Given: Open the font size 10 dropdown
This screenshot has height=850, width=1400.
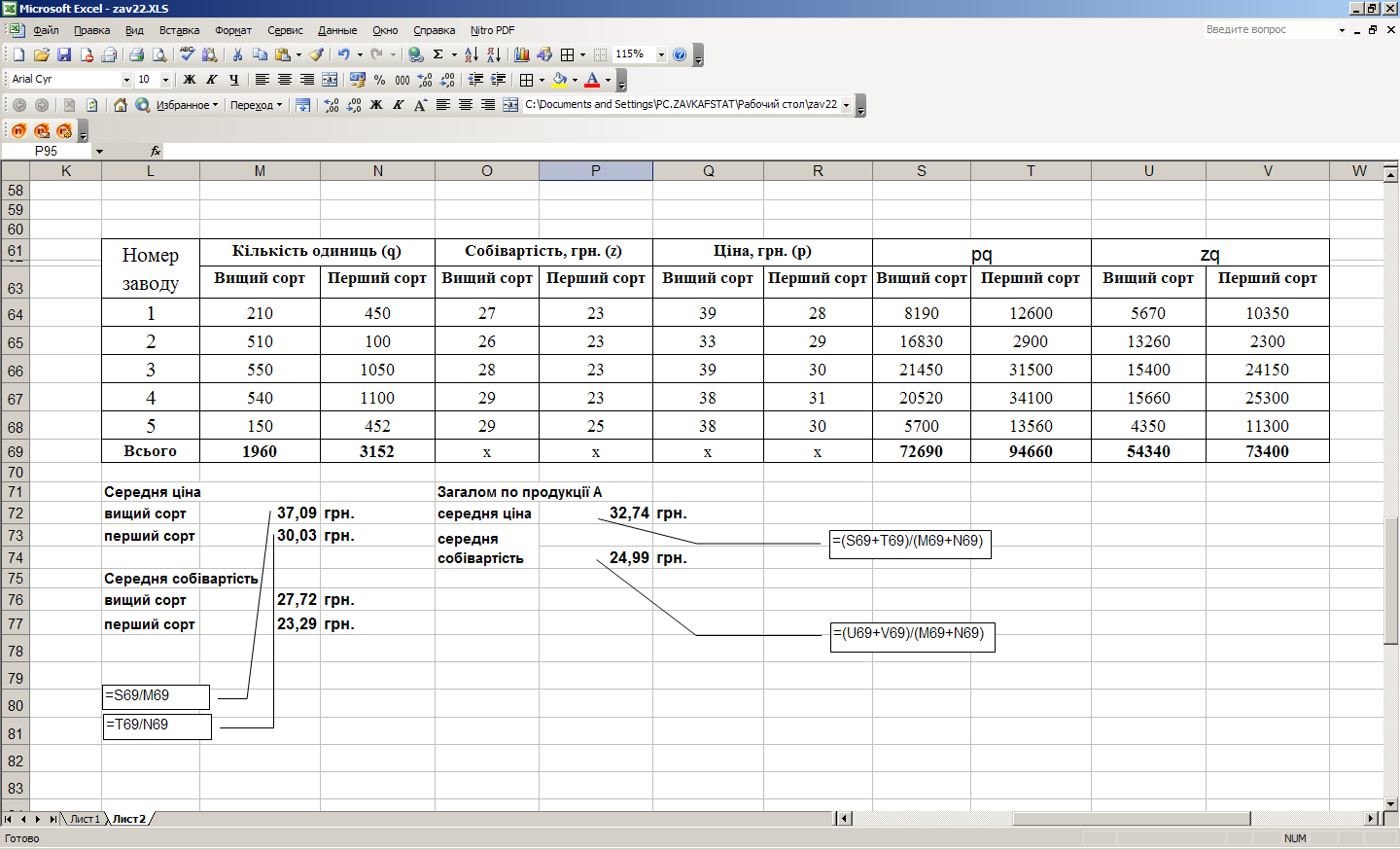Looking at the screenshot, I should [x=165, y=80].
